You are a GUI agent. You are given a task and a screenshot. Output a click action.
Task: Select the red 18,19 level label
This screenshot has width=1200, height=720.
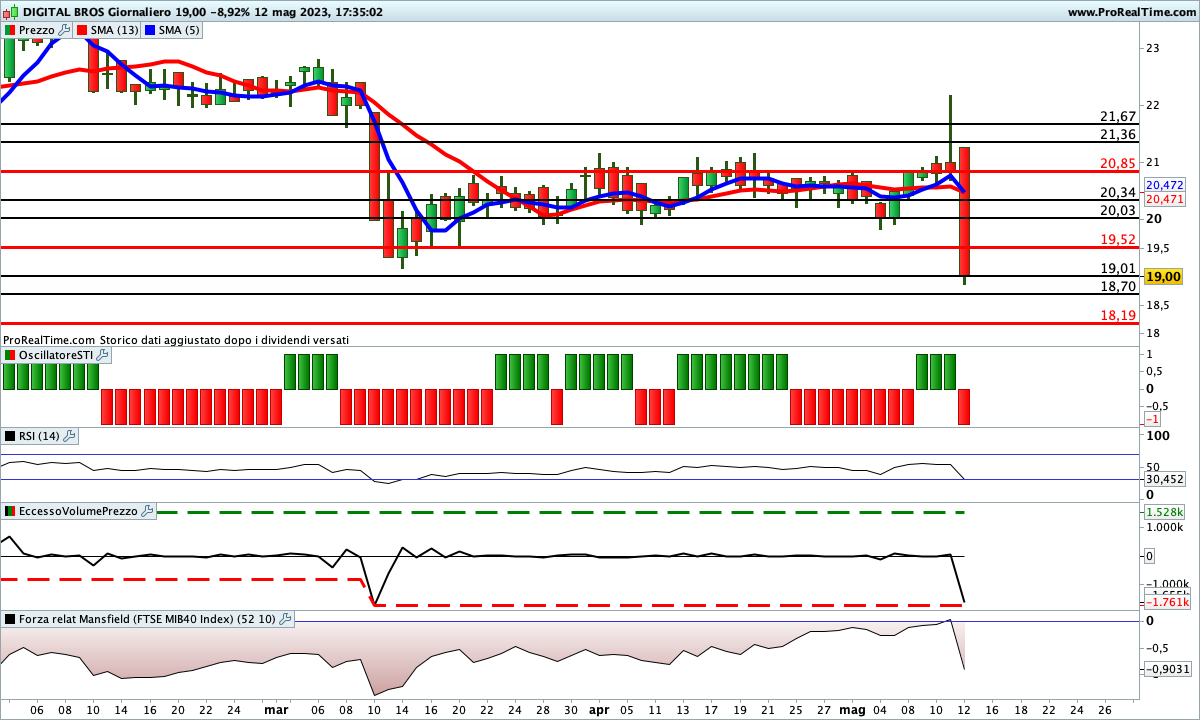pyautogui.click(x=1117, y=315)
